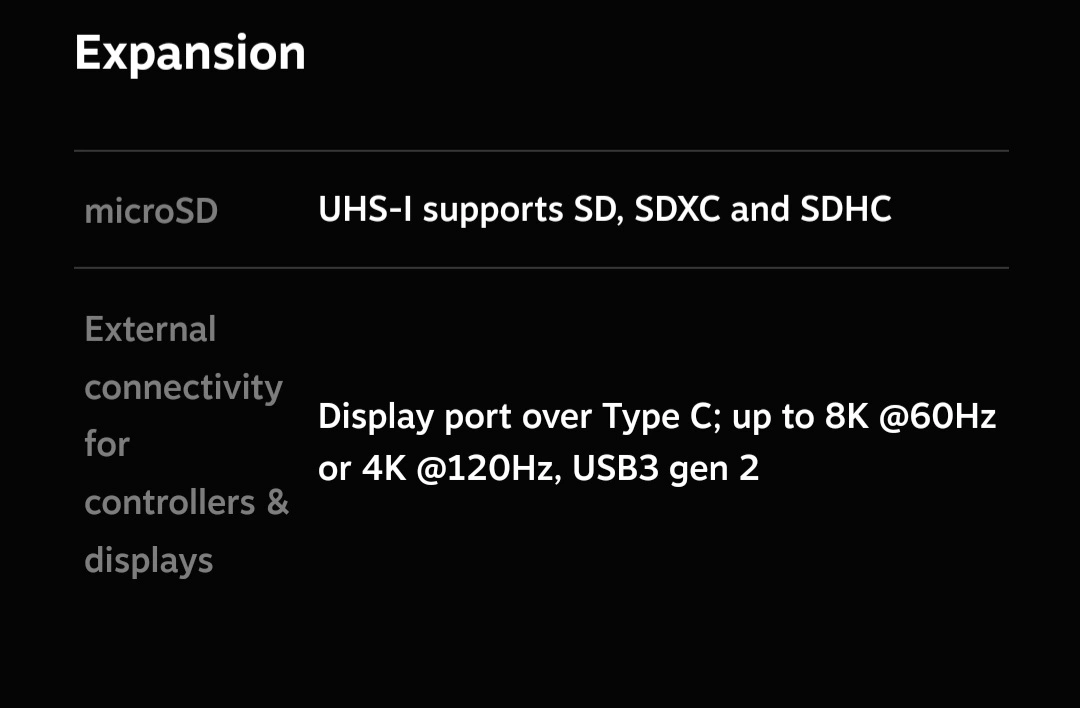Click the divider line below the microSD row
This screenshot has height=708, width=1080.
(540, 268)
